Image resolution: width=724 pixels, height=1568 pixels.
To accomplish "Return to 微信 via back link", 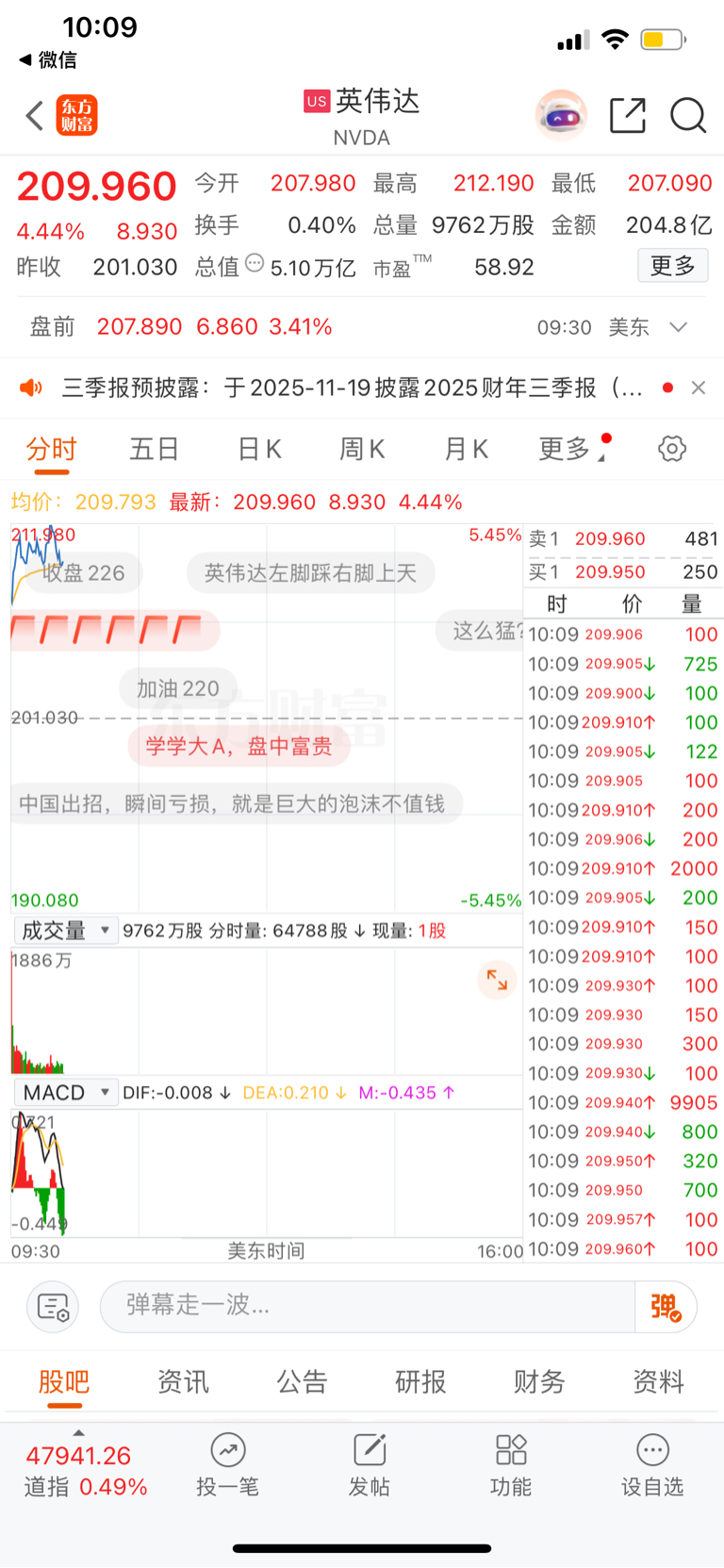I will click(47, 59).
